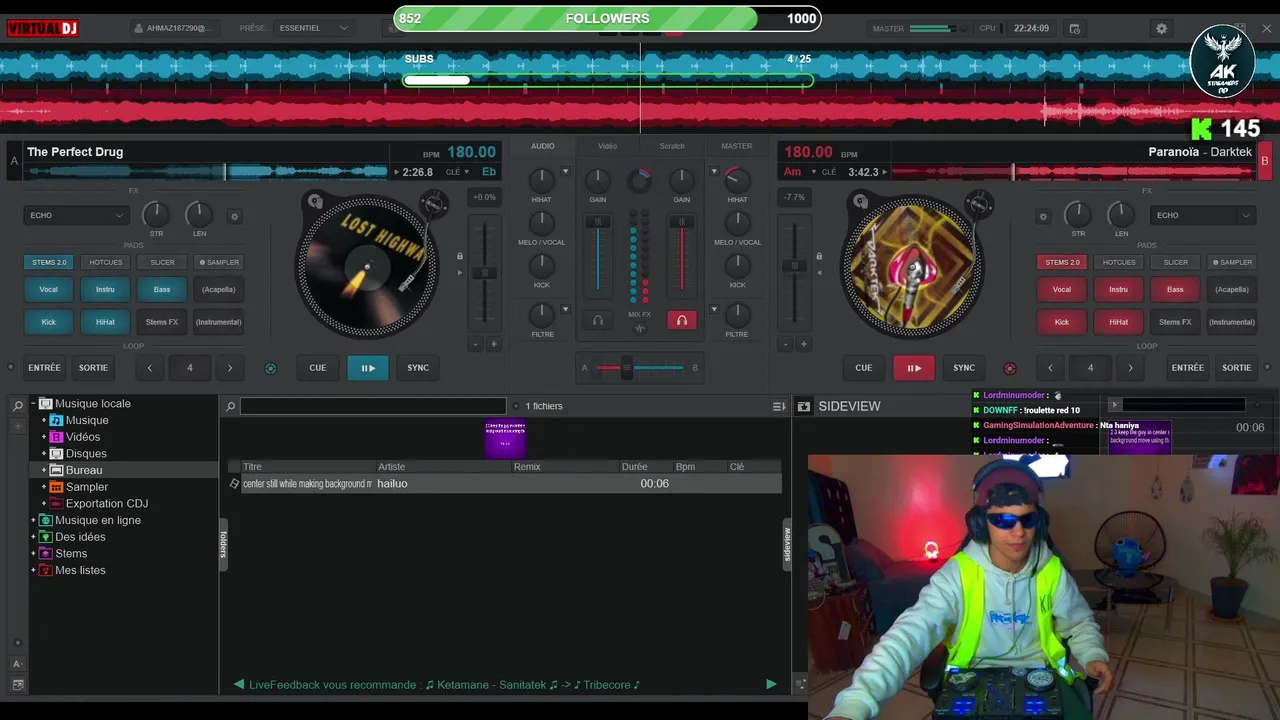Halve the left deck loop with the left arrow

[x=150, y=368]
